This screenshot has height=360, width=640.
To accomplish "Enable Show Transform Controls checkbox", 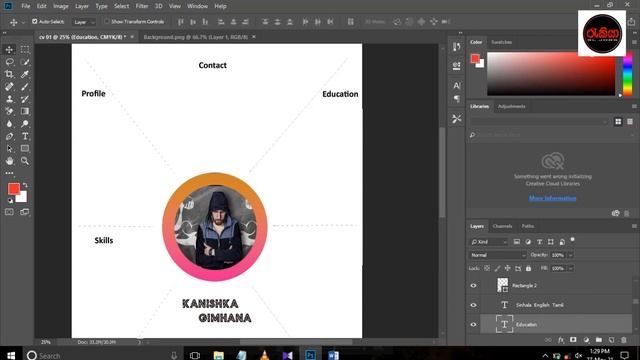I will click(x=107, y=22).
